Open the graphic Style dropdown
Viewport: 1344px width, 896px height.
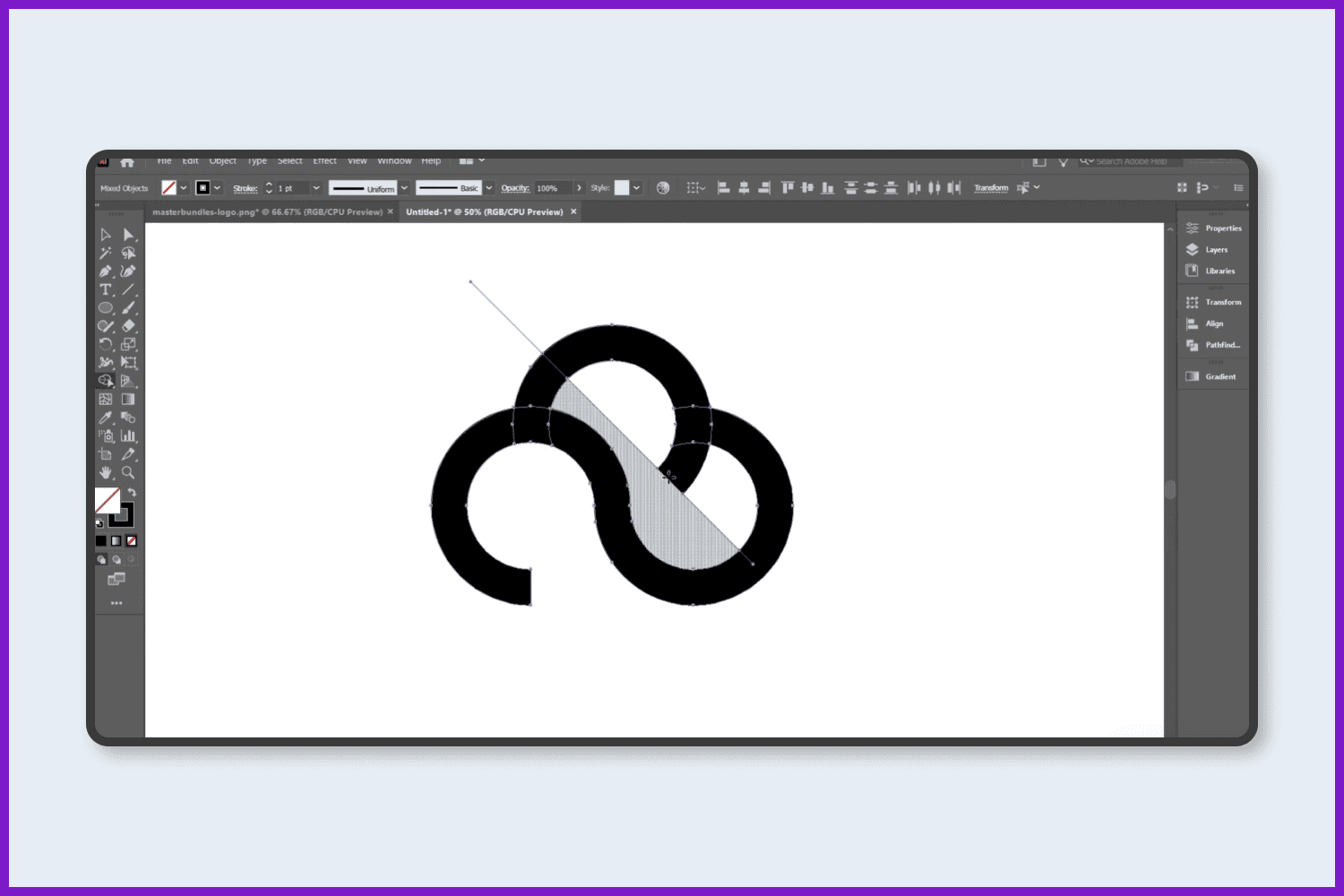(636, 188)
